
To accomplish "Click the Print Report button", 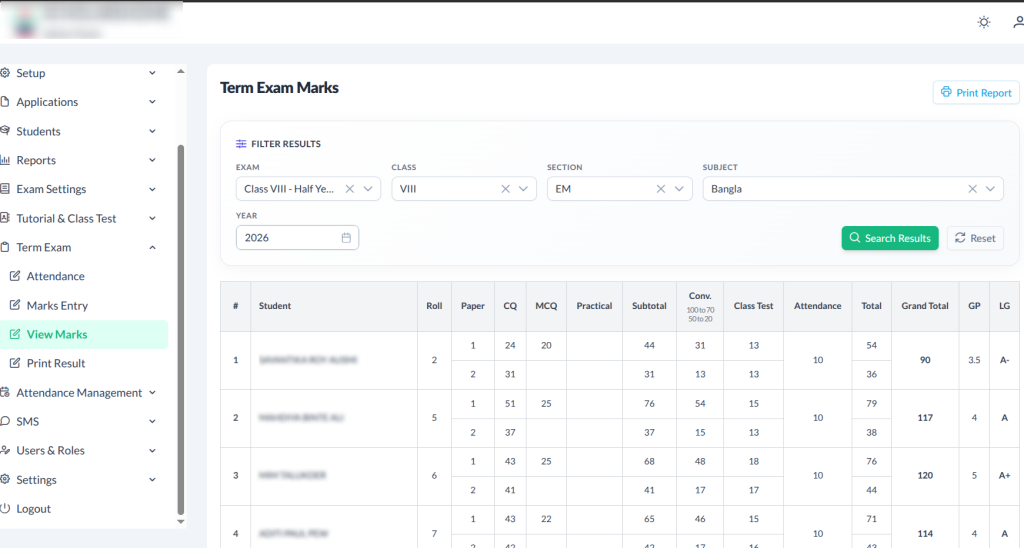I will 976,93.
